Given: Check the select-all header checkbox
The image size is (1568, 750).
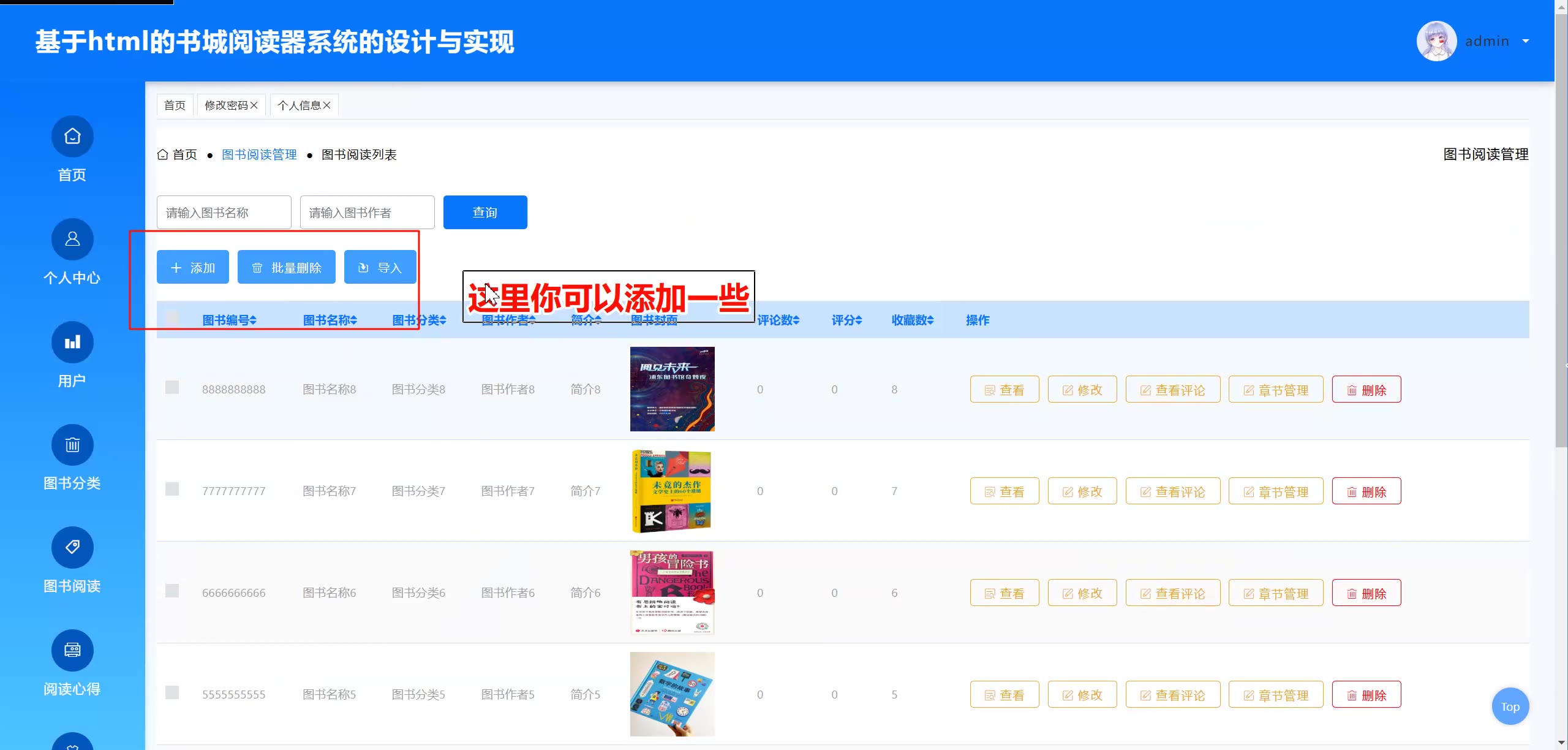Looking at the screenshot, I should coord(172,317).
